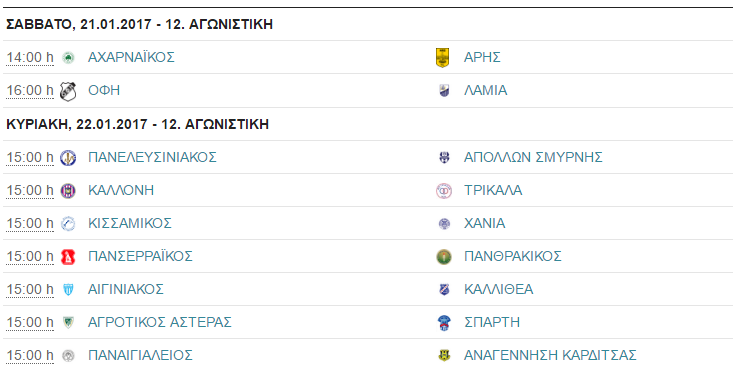Click the 16:00 h match time
Screen dimensions: 733x369
point(30,90)
